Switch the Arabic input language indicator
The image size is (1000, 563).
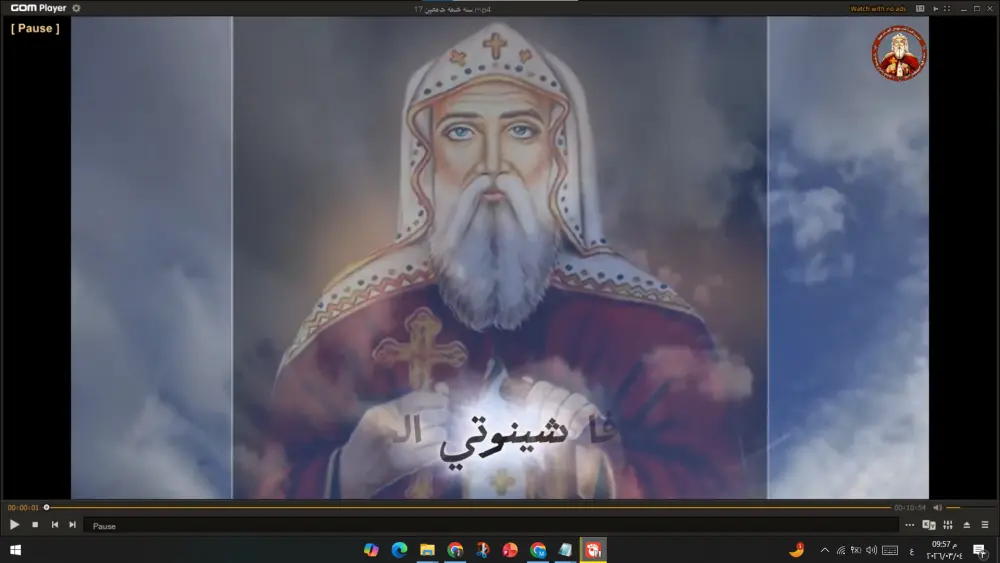point(911,551)
